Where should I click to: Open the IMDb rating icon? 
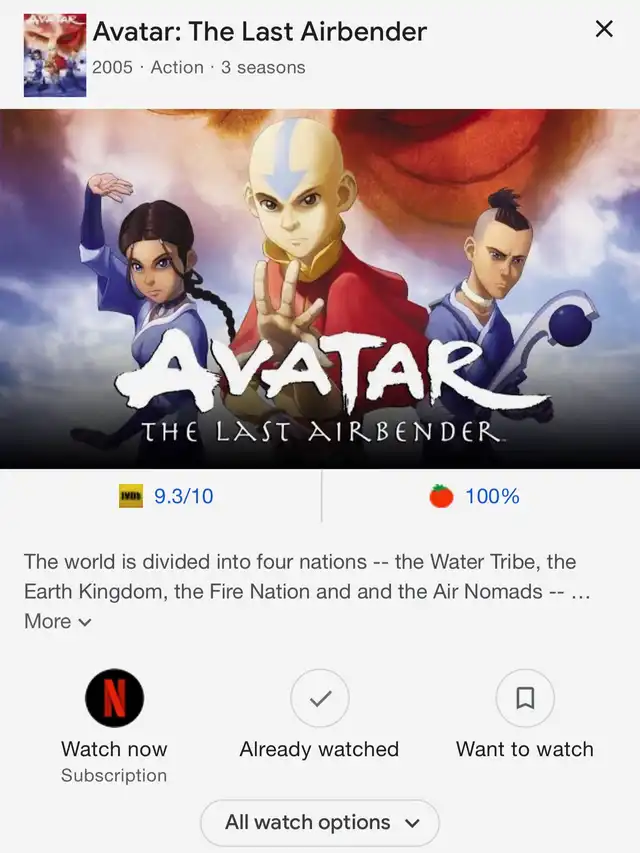[x=131, y=496]
